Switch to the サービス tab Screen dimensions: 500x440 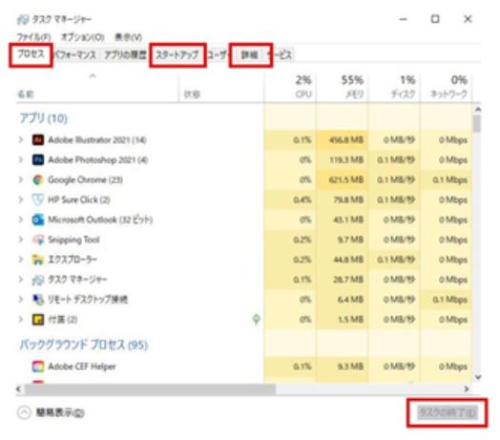point(281,55)
